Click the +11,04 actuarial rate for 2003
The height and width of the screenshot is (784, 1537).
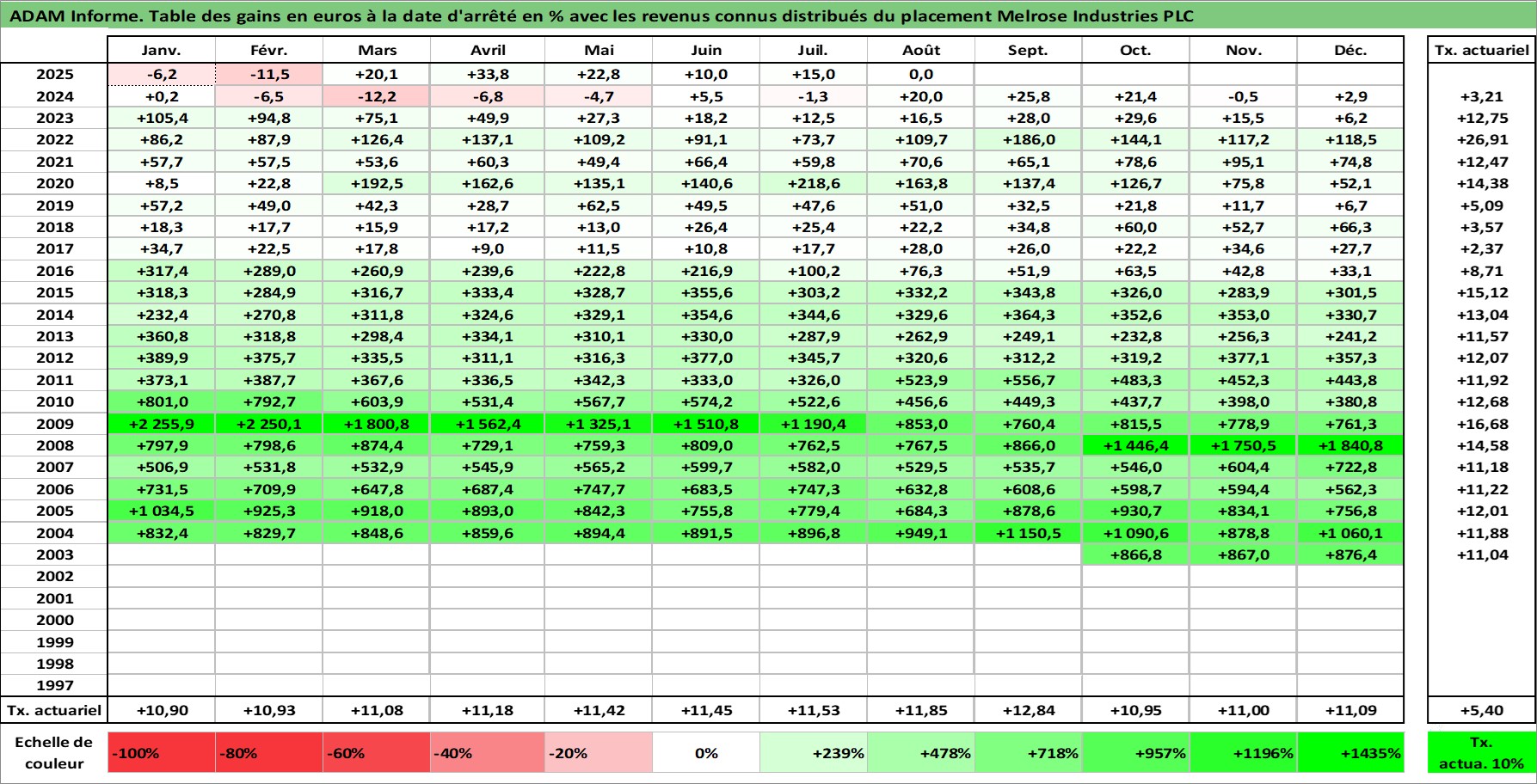[x=1482, y=554]
